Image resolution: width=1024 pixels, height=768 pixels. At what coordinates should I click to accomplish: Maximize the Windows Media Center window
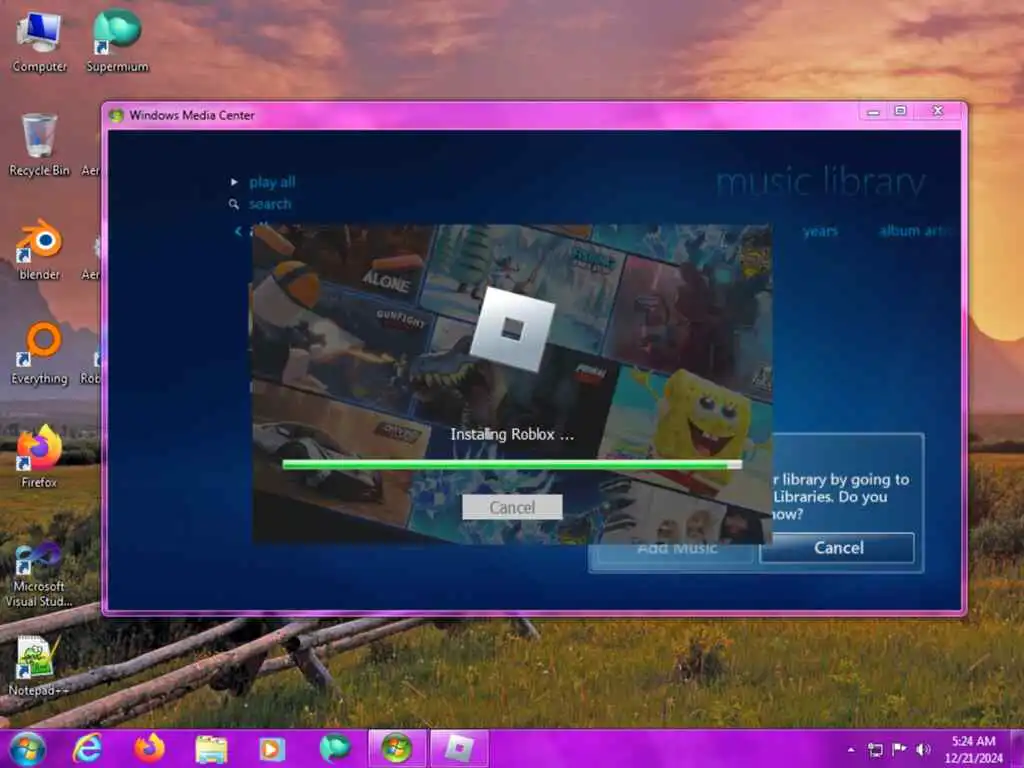pos(901,111)
